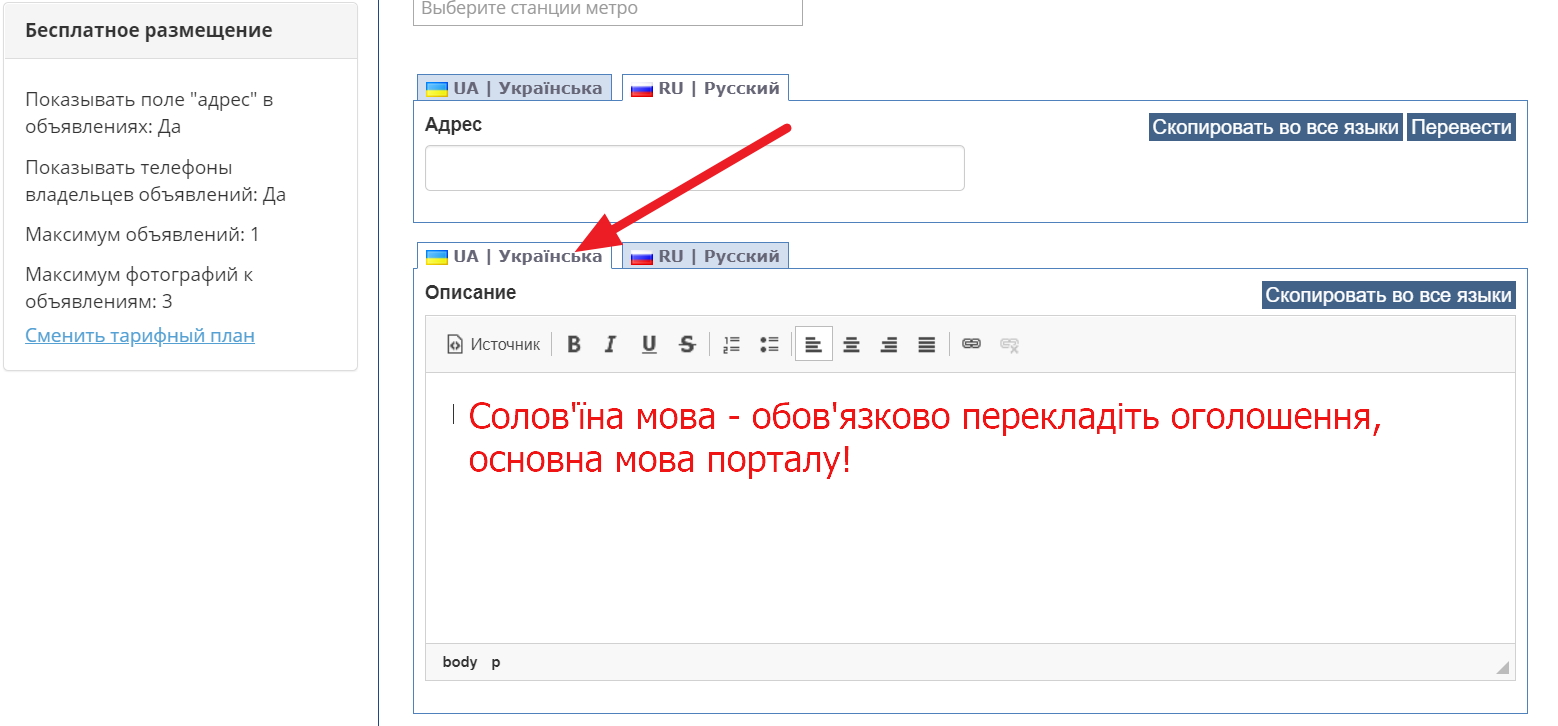Switch address to the UA Українська tab
1558x726 pixels.
(x=515, y=88)
